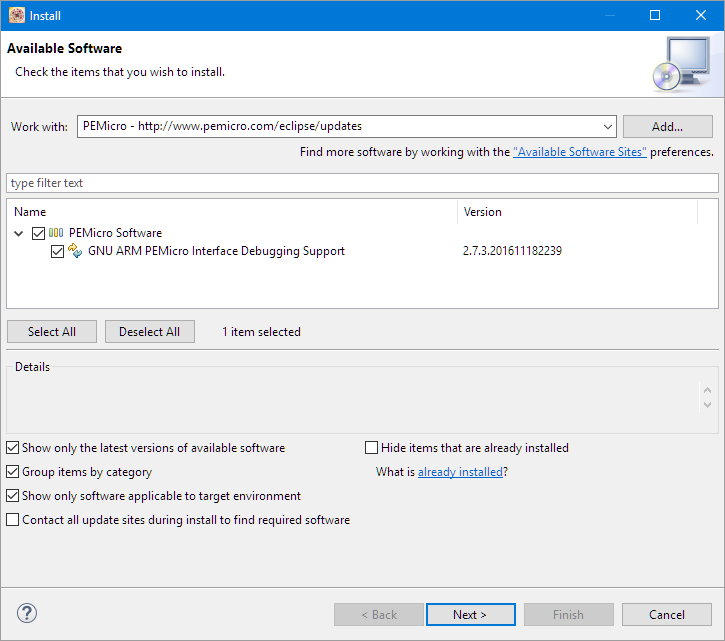
Task: Maximize the Install window
Action: 655,15
